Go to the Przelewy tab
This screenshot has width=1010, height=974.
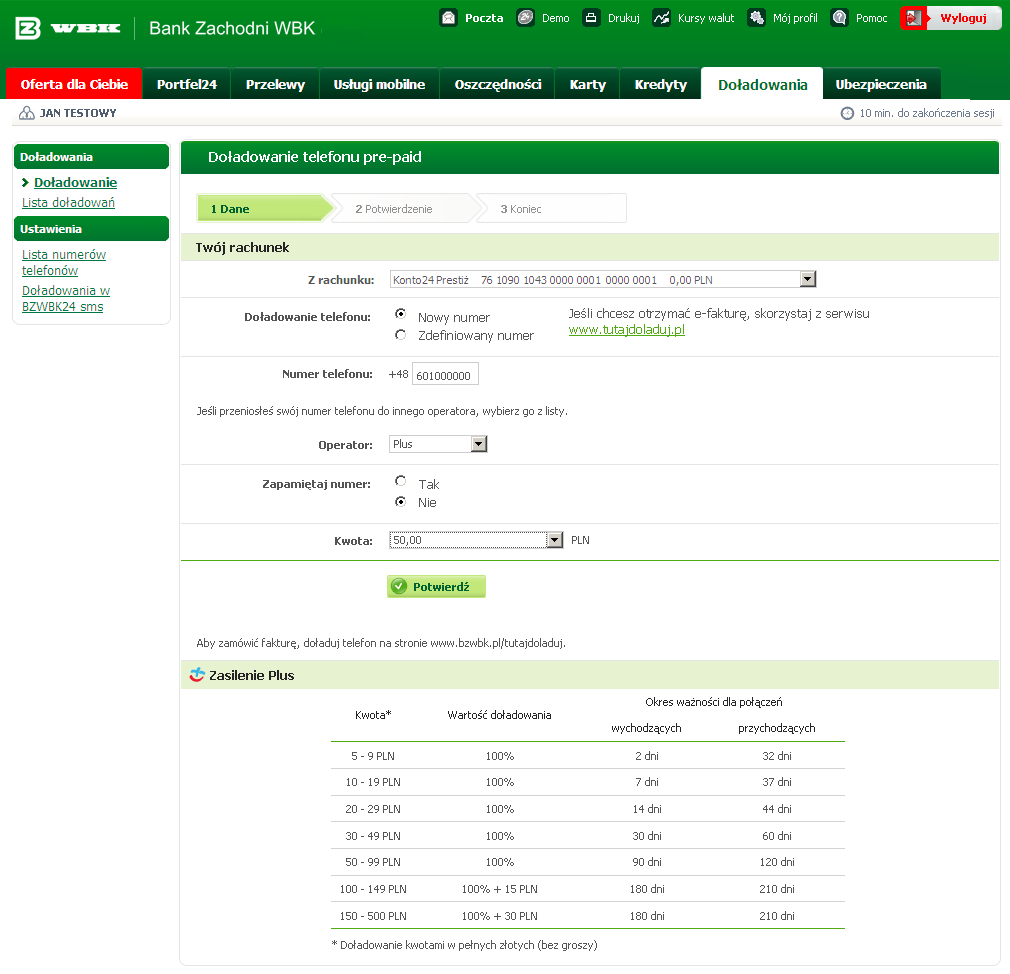pyautogui.click(x=275, y=84)
